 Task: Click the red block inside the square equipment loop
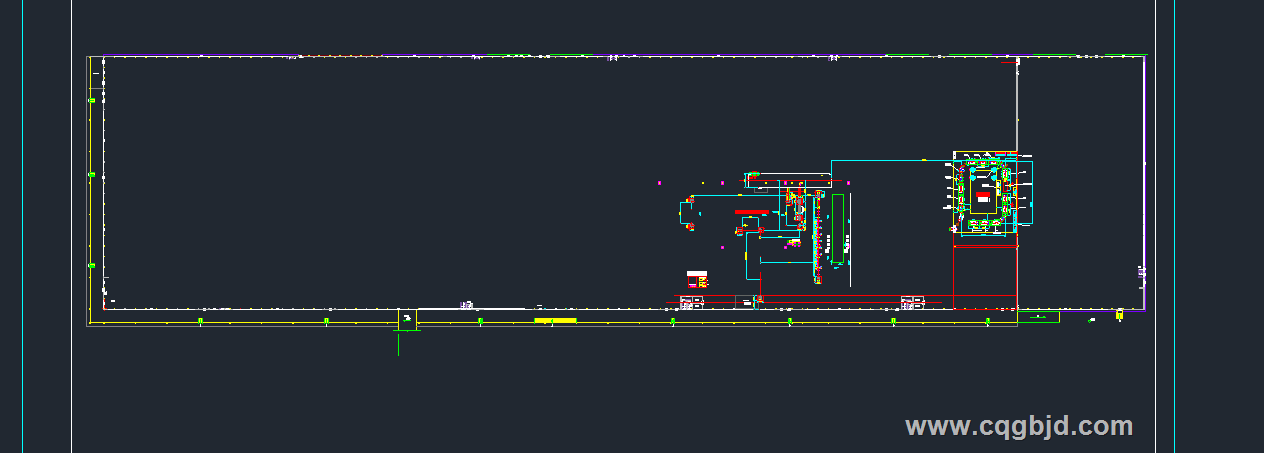click(983, 196)
